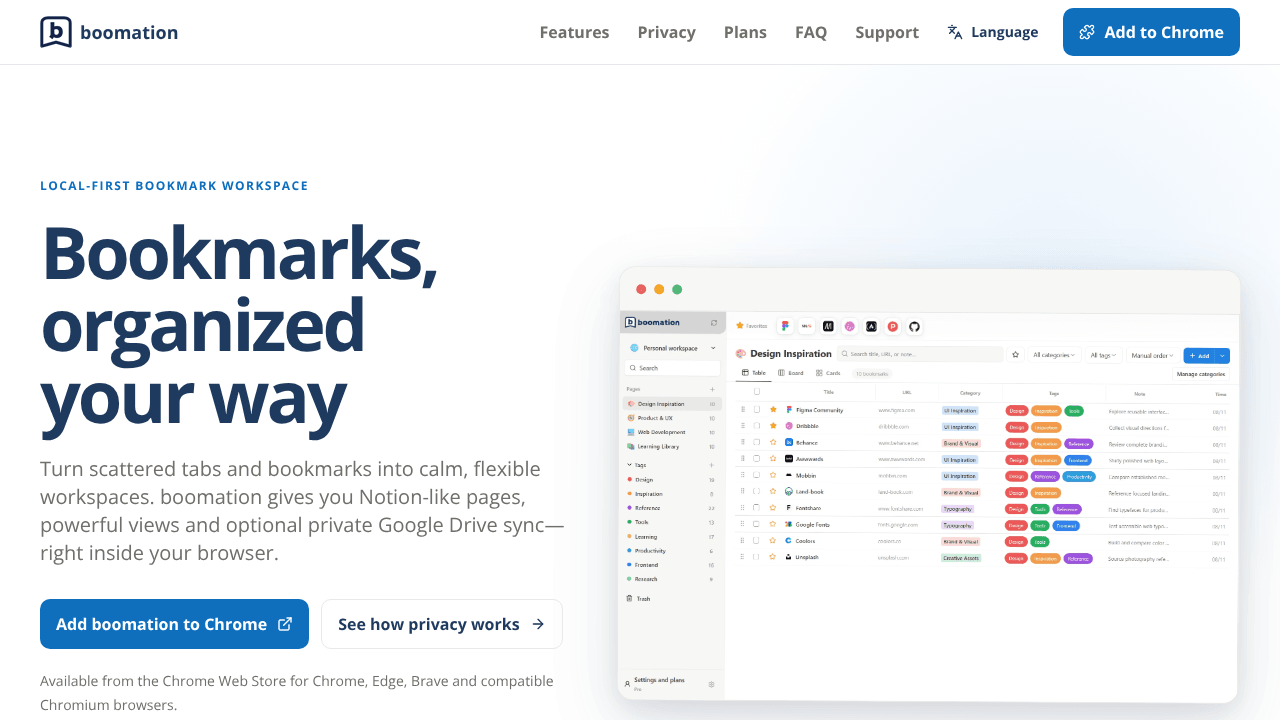Check the Unsplash row checkbox
Viewport: 1280px width, 720px height.
[x=757, y=557]
